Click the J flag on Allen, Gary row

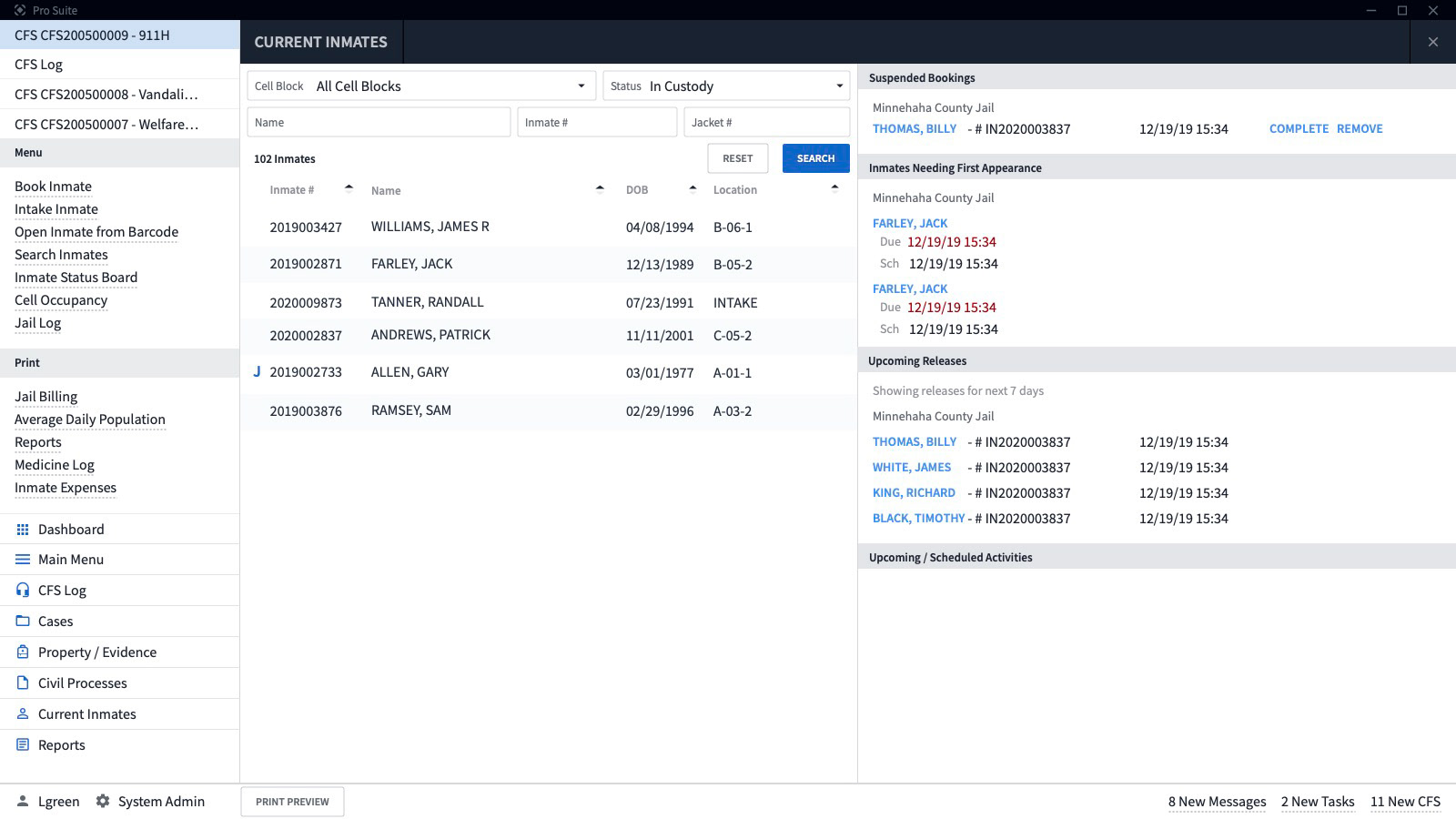pyautogui.click(x=257, y=372)
